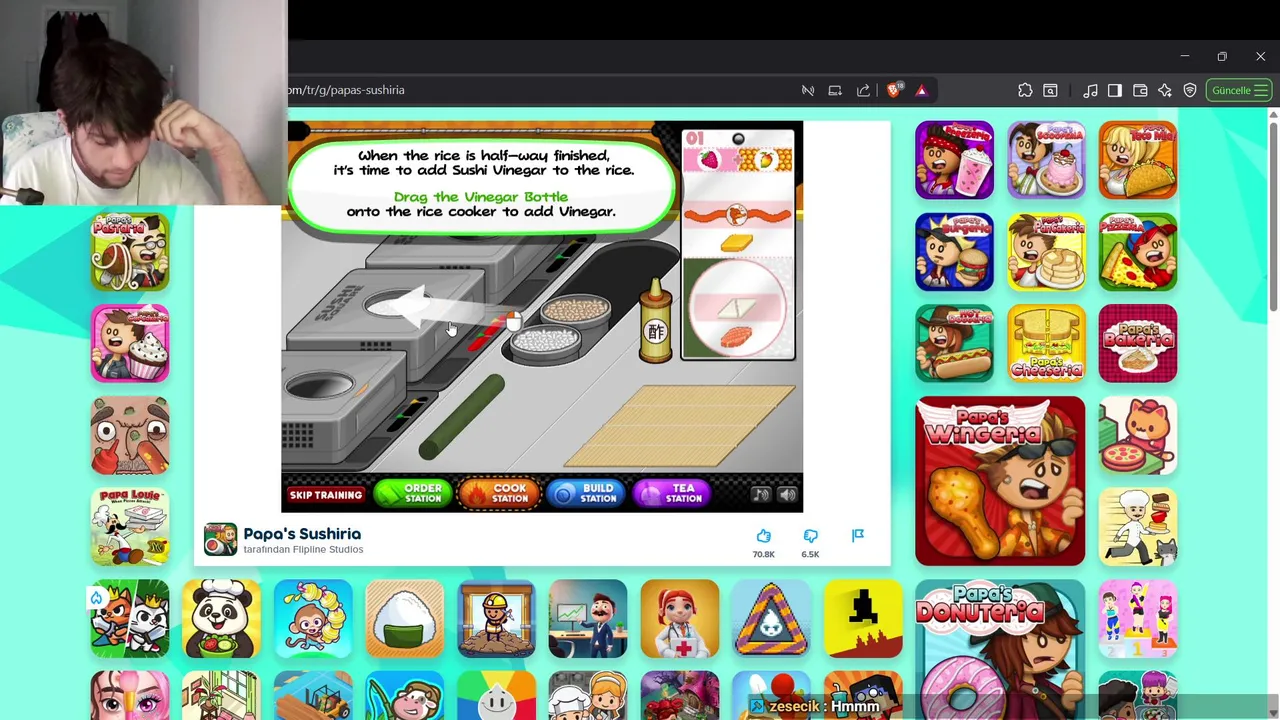
Task: Like the game with thumbs up
Action: [x=764, y=537]
